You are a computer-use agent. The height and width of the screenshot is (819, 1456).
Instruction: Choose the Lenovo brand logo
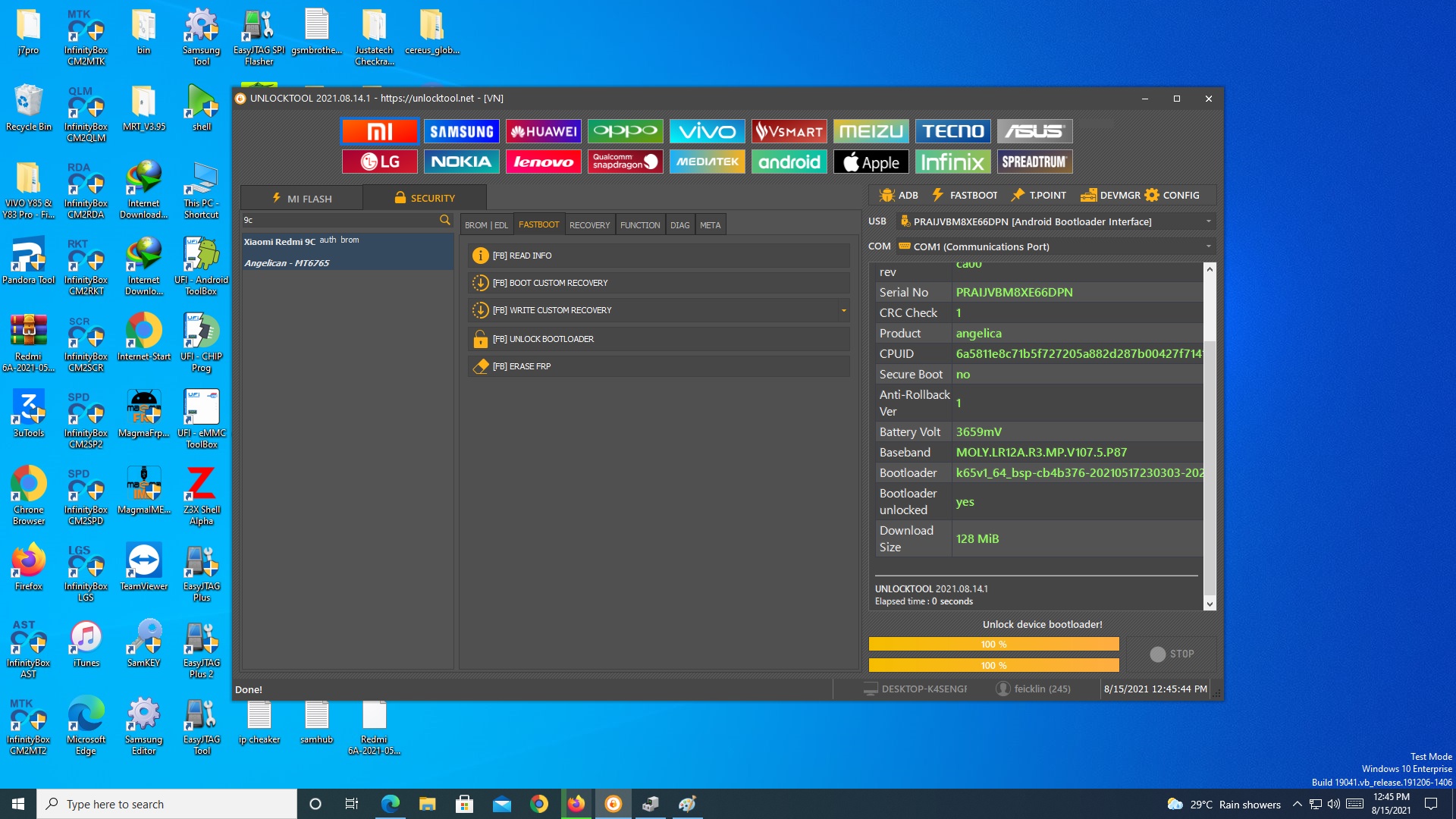(x=543, y=162)
